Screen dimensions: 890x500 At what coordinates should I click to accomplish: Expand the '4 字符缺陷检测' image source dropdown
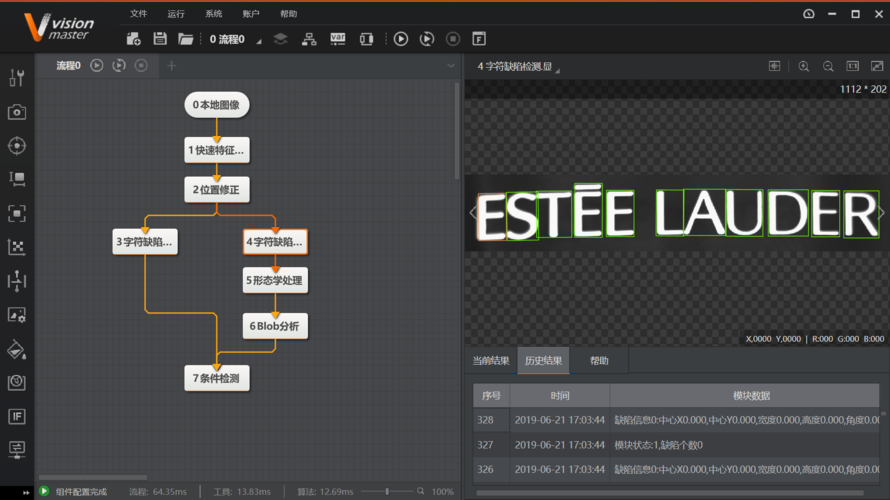[557, 68]
